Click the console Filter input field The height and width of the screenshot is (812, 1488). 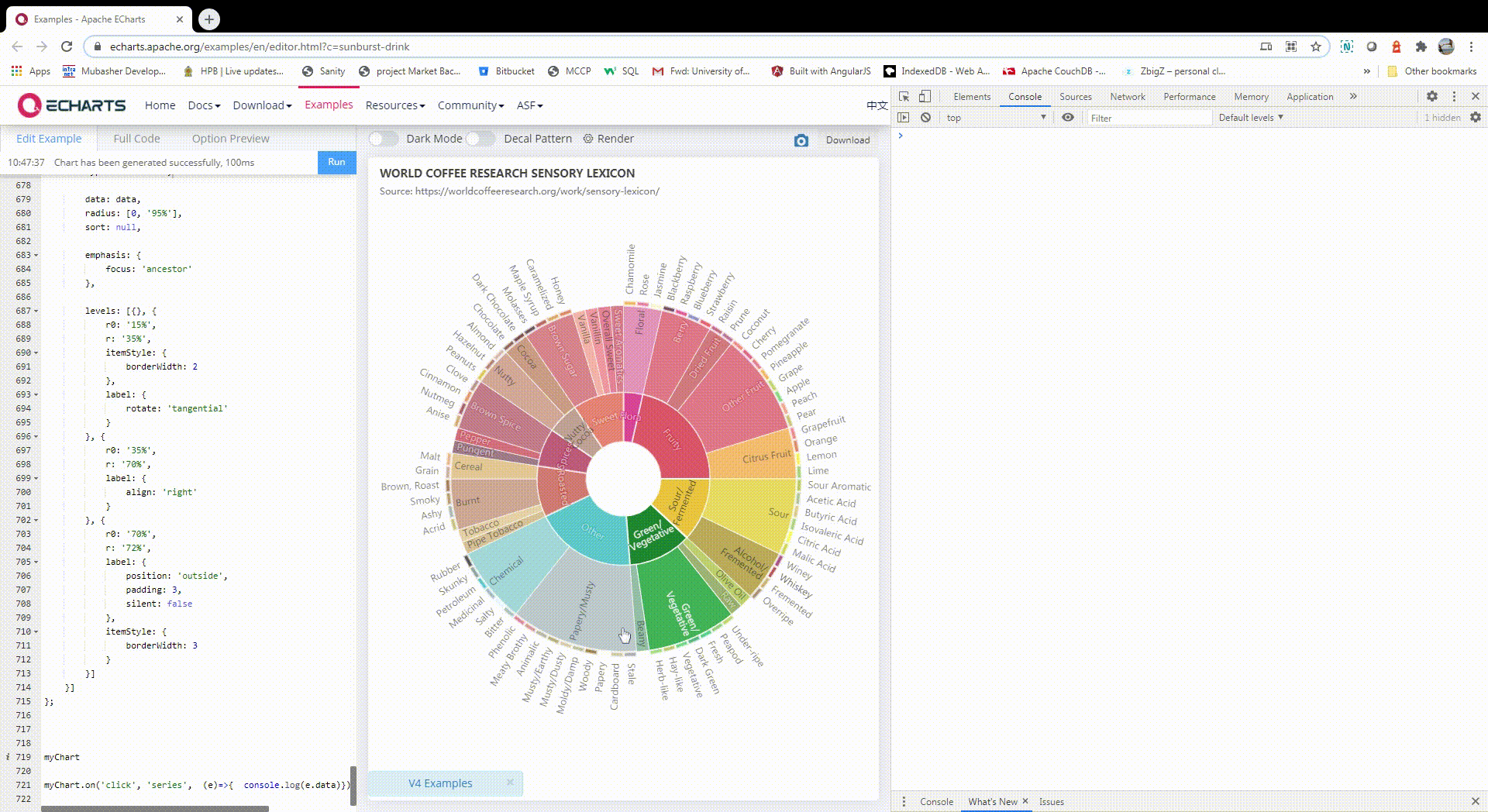[x=1149, y=118]
